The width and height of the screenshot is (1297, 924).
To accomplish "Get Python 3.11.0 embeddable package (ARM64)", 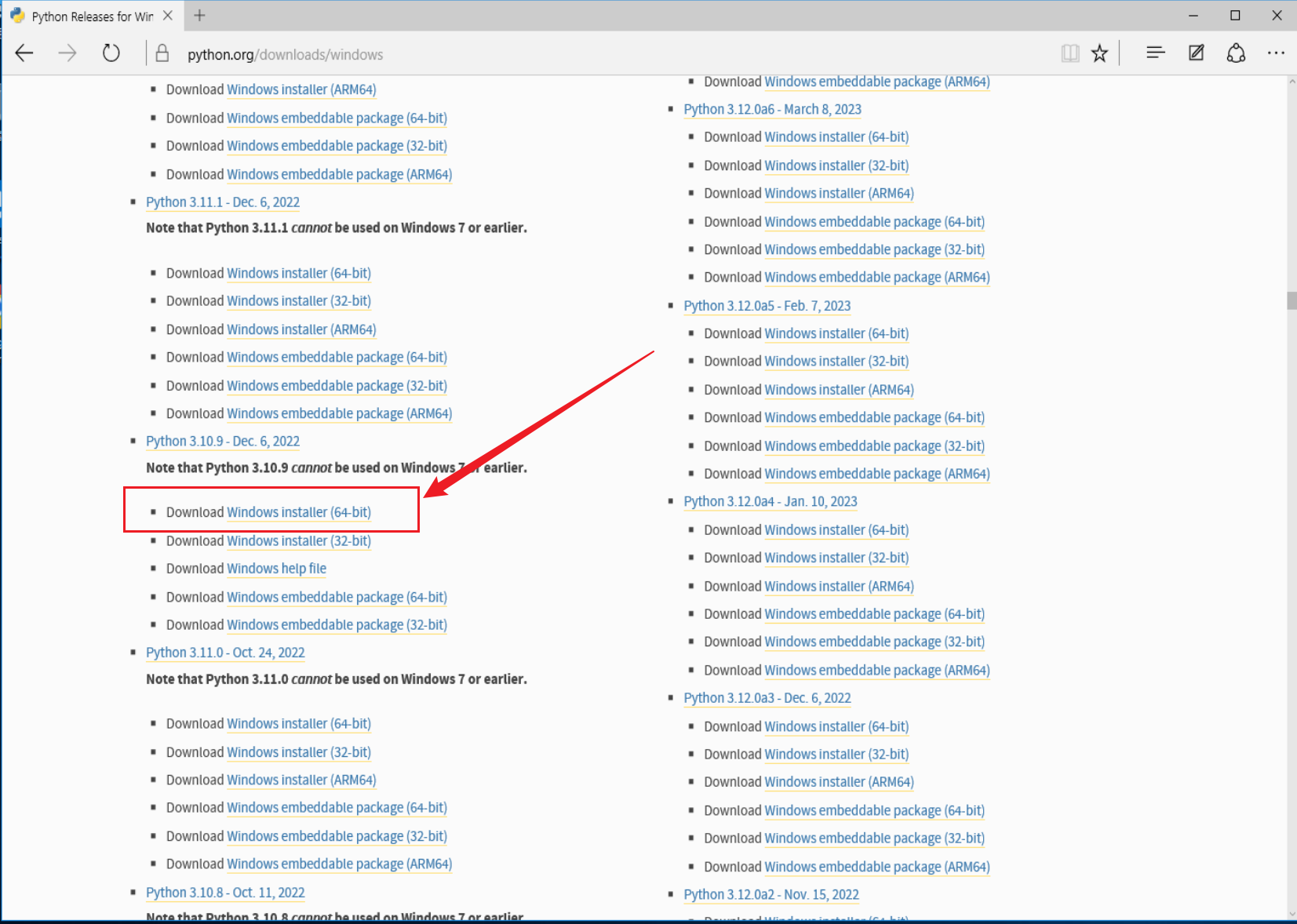I will 339,864.
